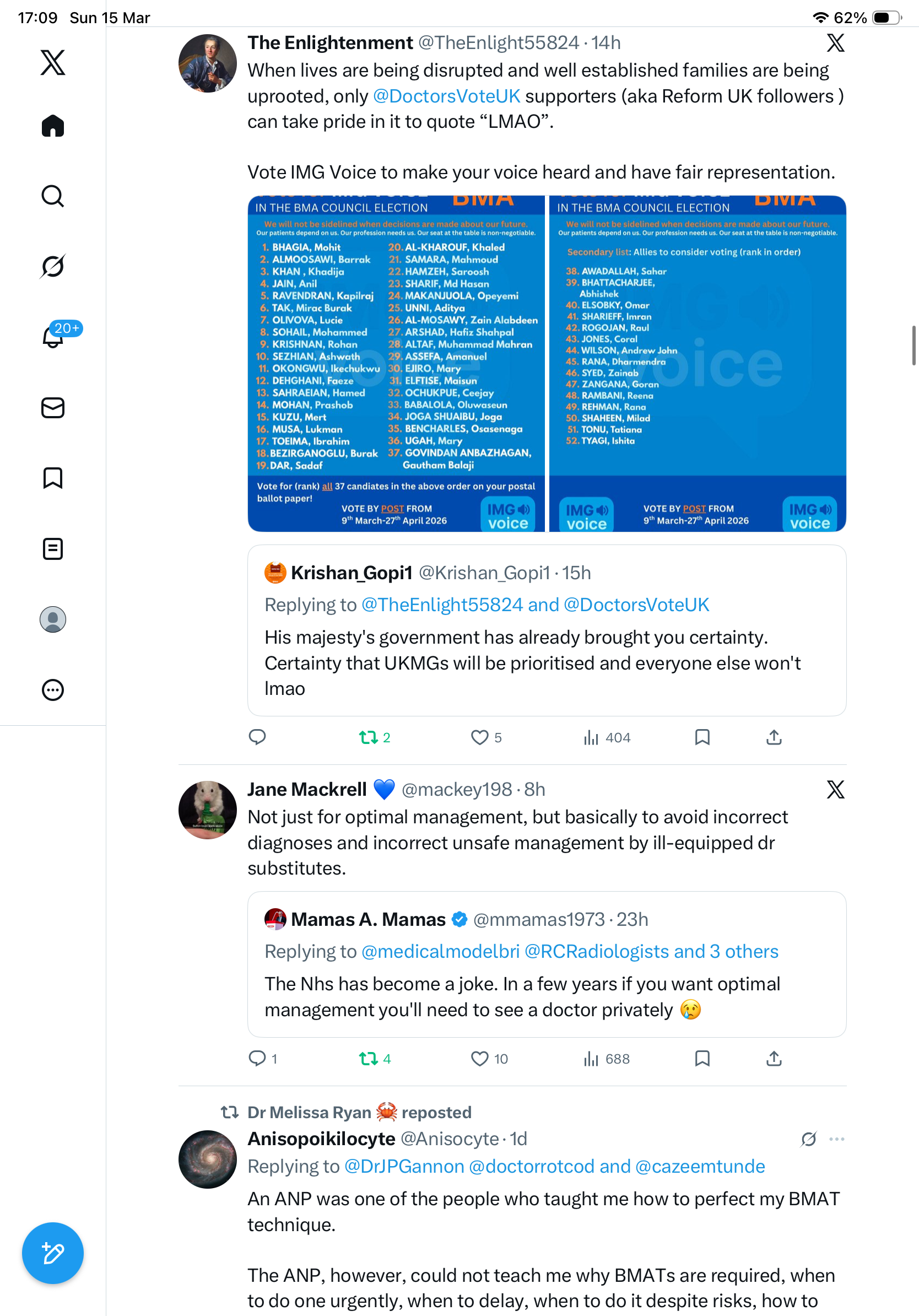
Task: Open Search in the sidebar
Action: (x=53, y=196)
